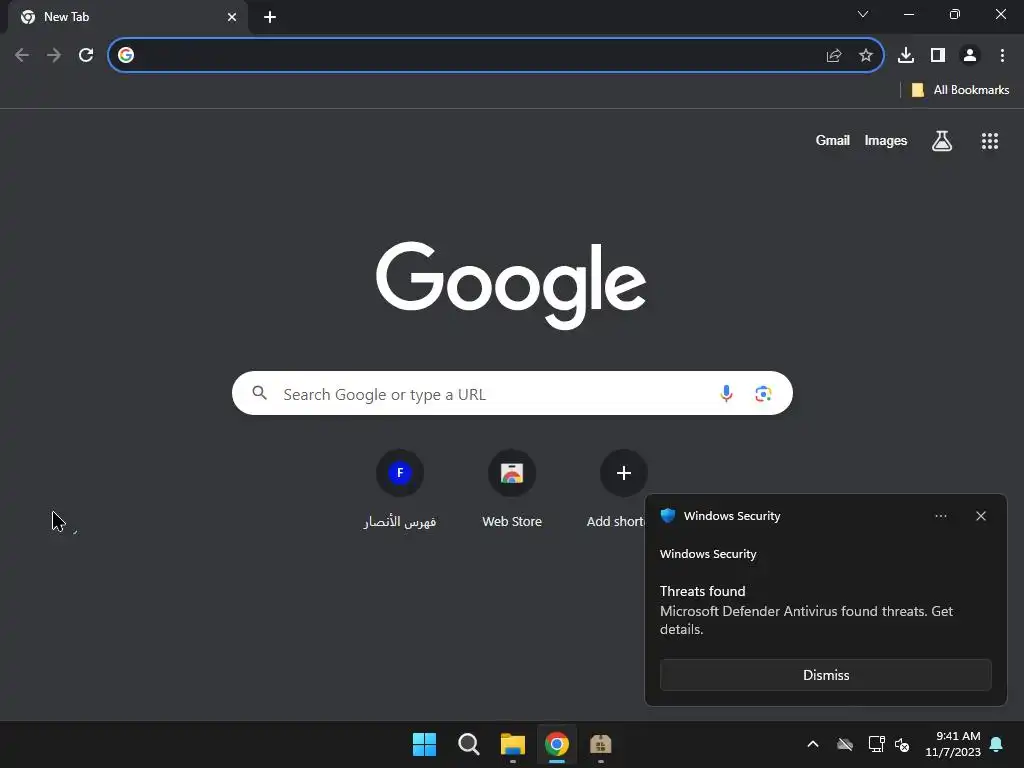Reload the page with the refresh icon

coord(86,55)
